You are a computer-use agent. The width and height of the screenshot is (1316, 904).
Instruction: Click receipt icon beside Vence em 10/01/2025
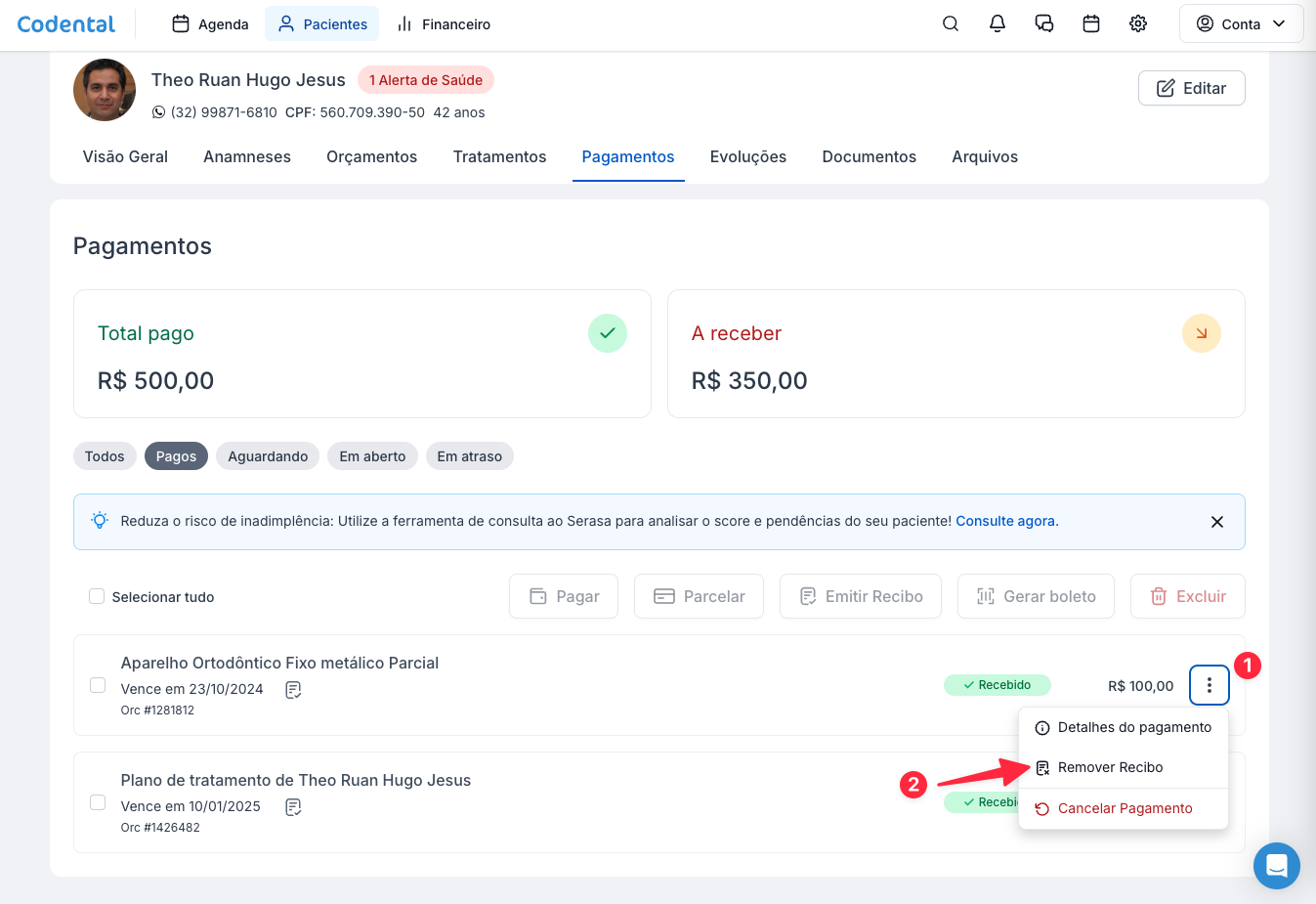(x=293, y=807)
